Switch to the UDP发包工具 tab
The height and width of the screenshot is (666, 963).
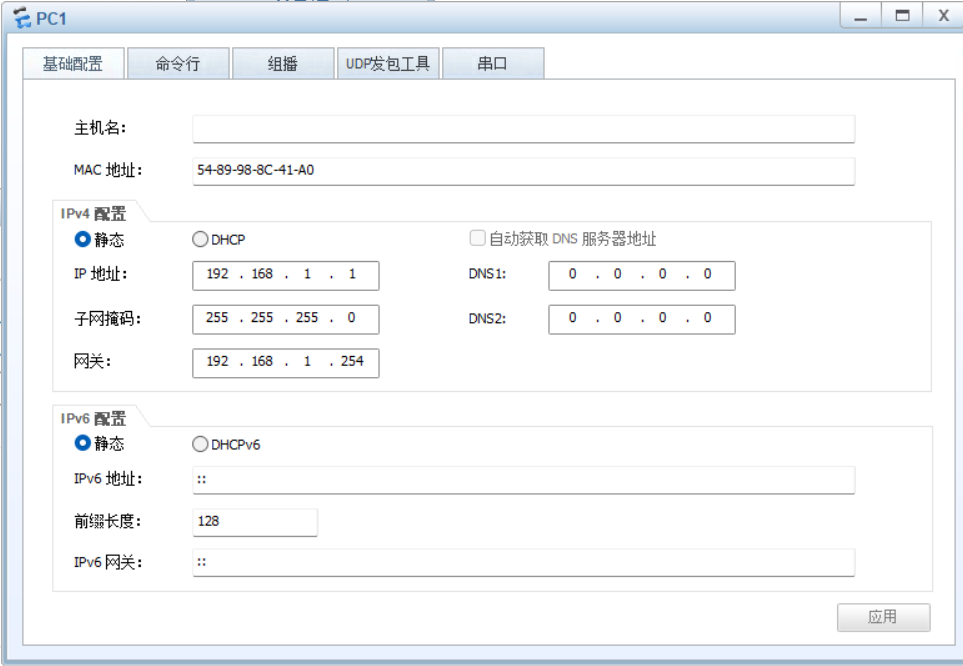(x=388, y=63)
